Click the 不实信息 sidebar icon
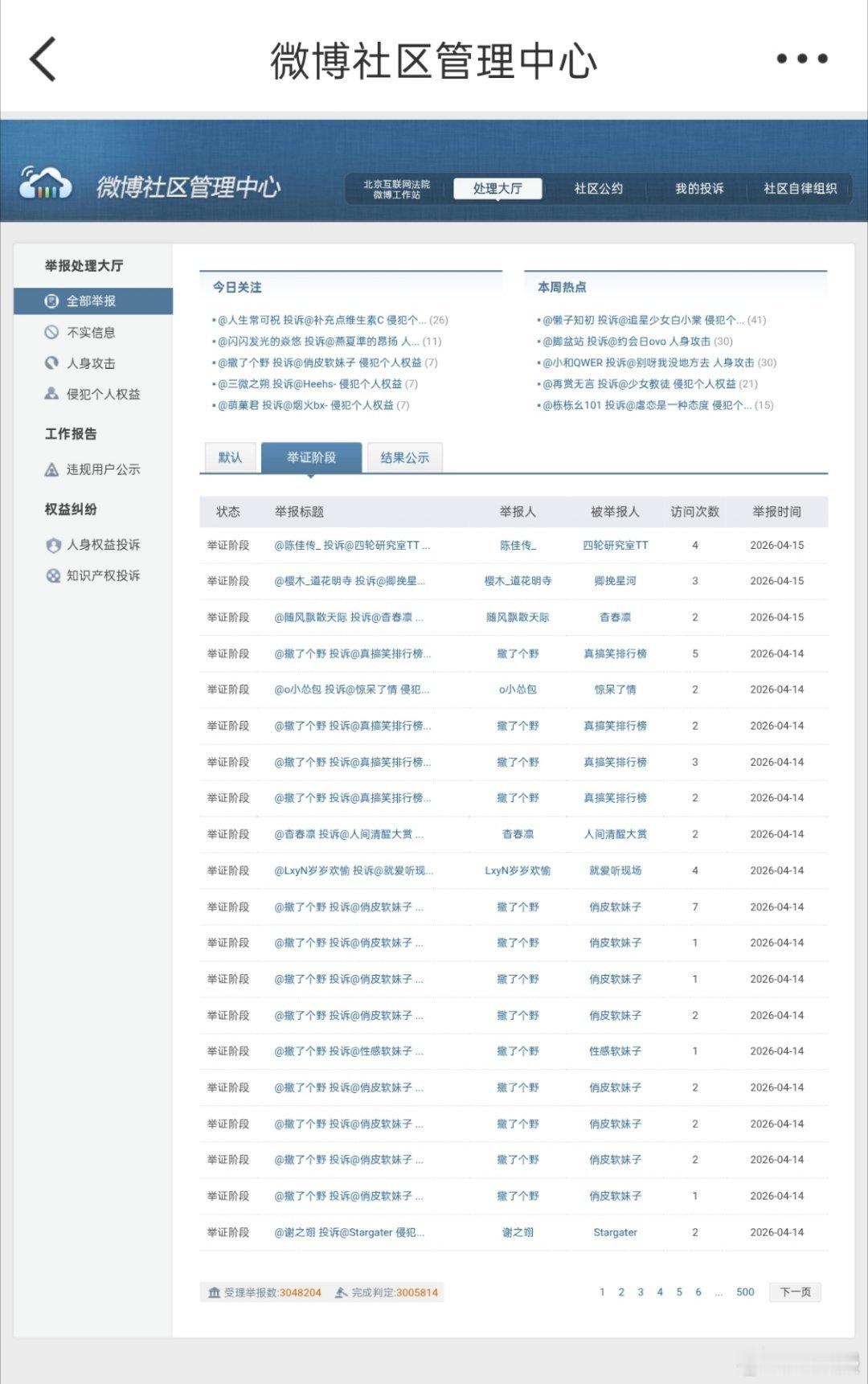868x1384 pixels. tap(51, 332)
